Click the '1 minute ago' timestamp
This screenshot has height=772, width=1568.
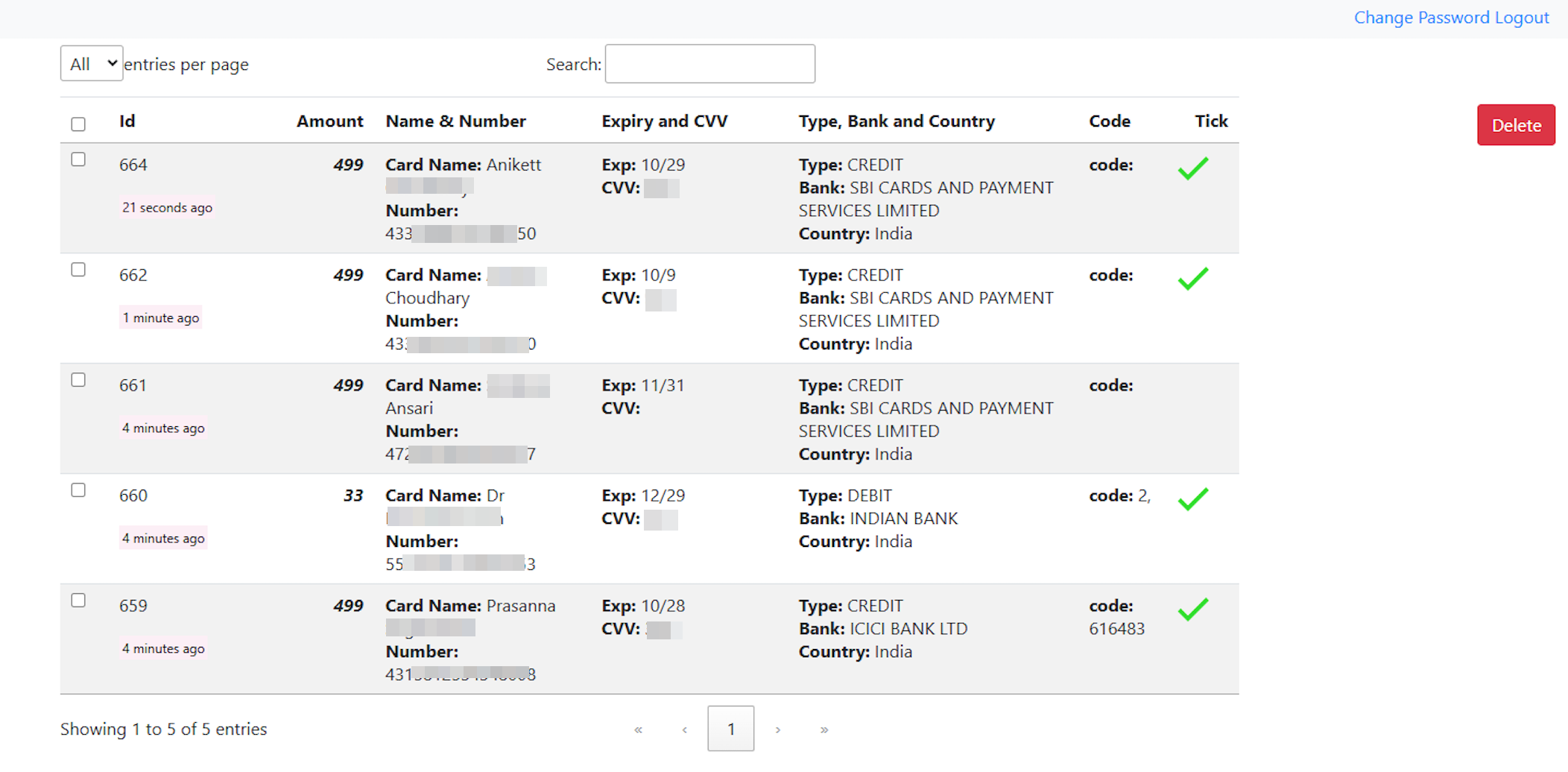coord(161,317)
